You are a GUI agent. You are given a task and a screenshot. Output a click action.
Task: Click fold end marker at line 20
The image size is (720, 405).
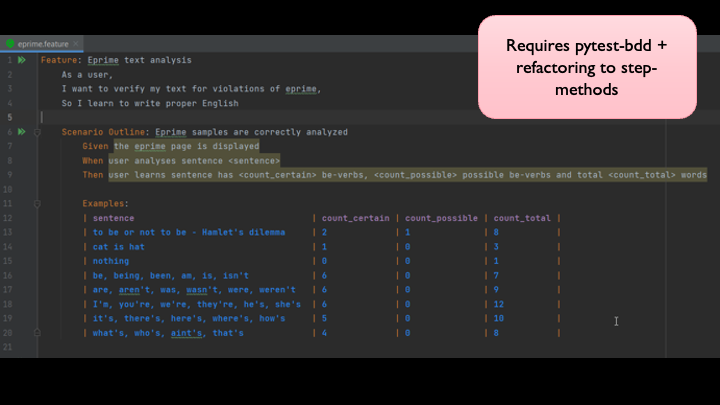38,333
